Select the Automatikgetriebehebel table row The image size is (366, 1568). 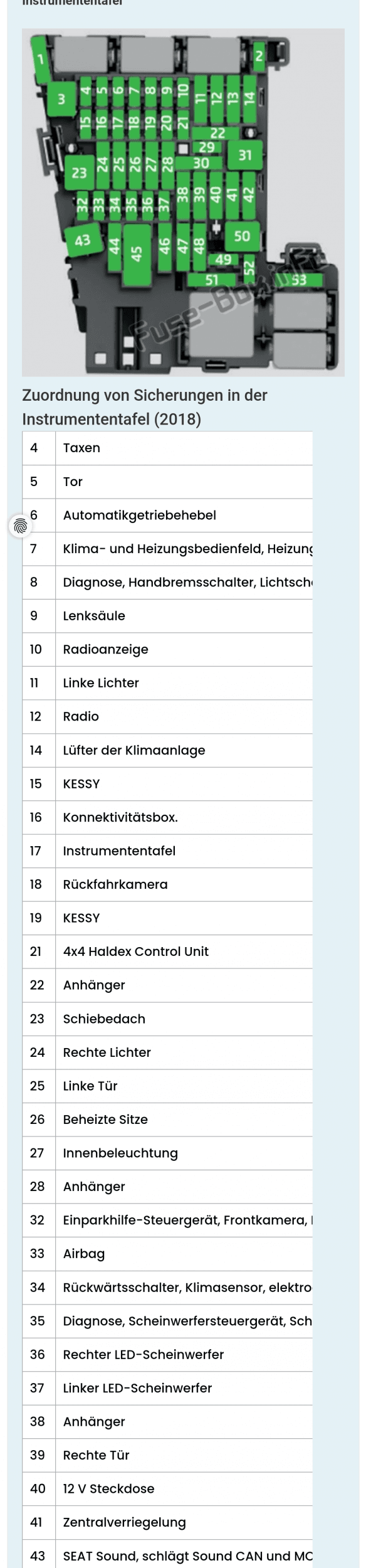[x=167, y=515]
